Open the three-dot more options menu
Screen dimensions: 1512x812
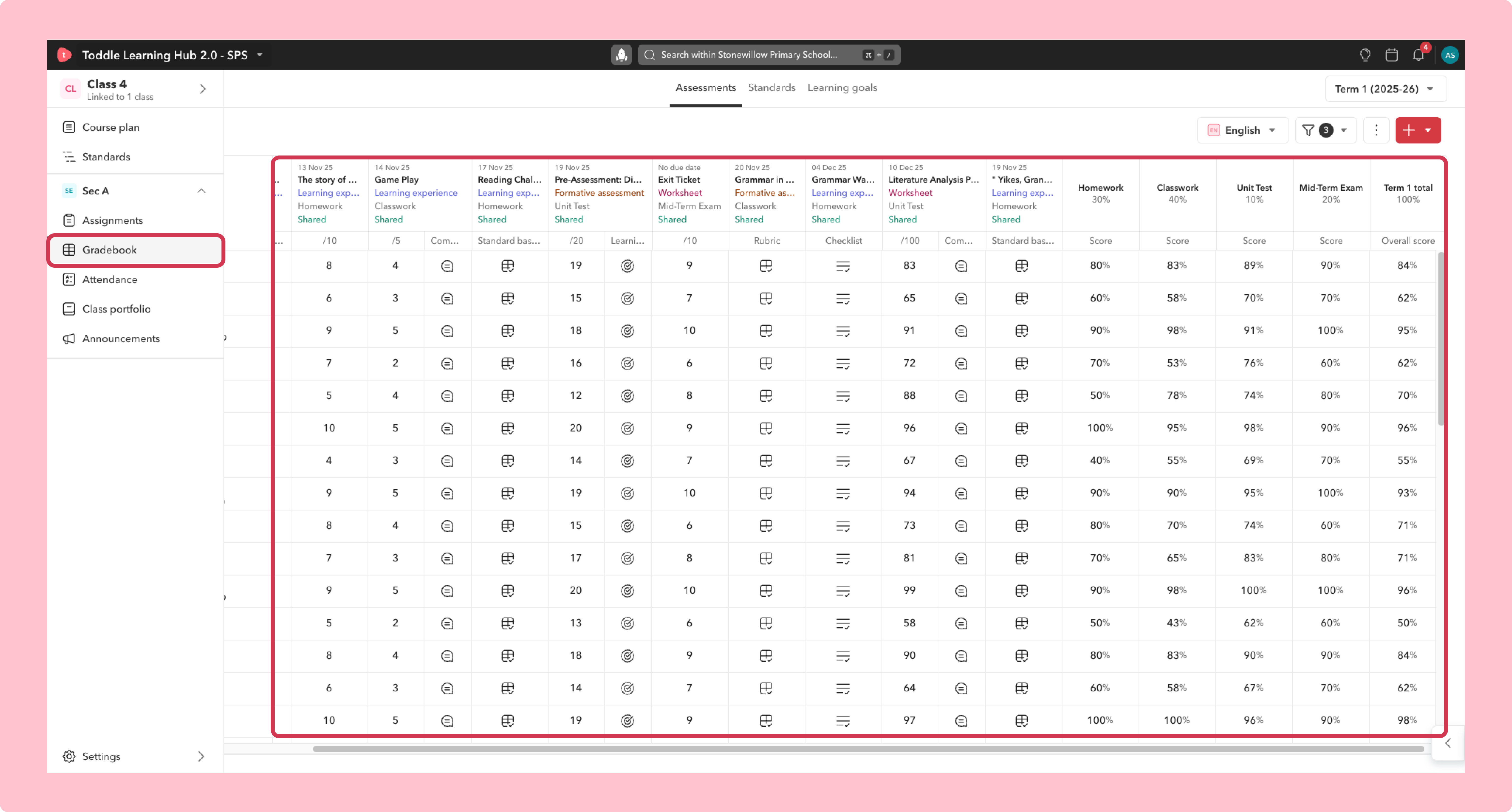tap(1376, 130)
